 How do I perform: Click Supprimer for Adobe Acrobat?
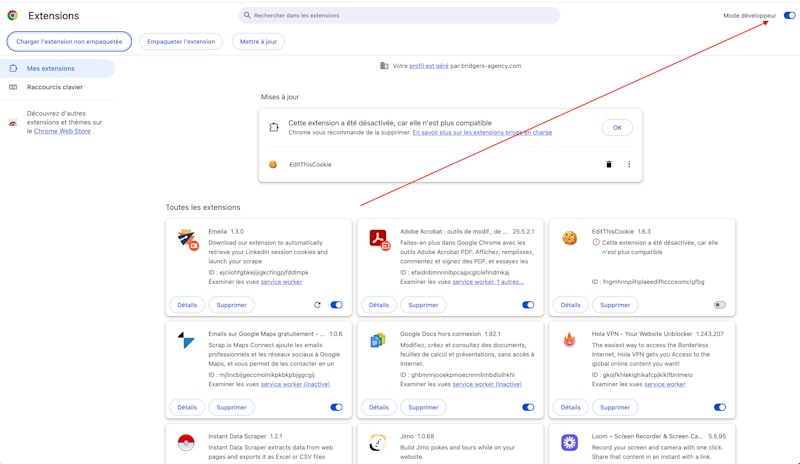pyautogui.click(x=423, y=305)
